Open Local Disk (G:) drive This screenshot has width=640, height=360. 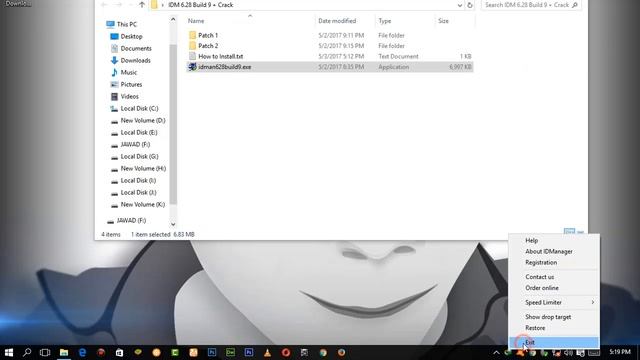[139, 156]
